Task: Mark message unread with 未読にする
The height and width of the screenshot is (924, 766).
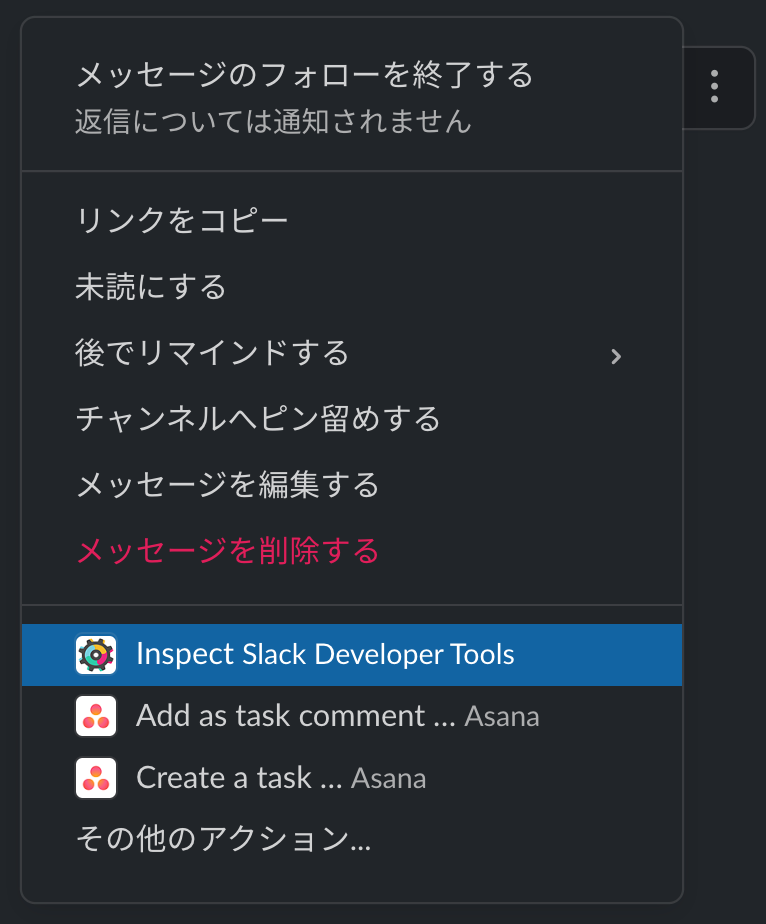Action: [x=151, y=288]
